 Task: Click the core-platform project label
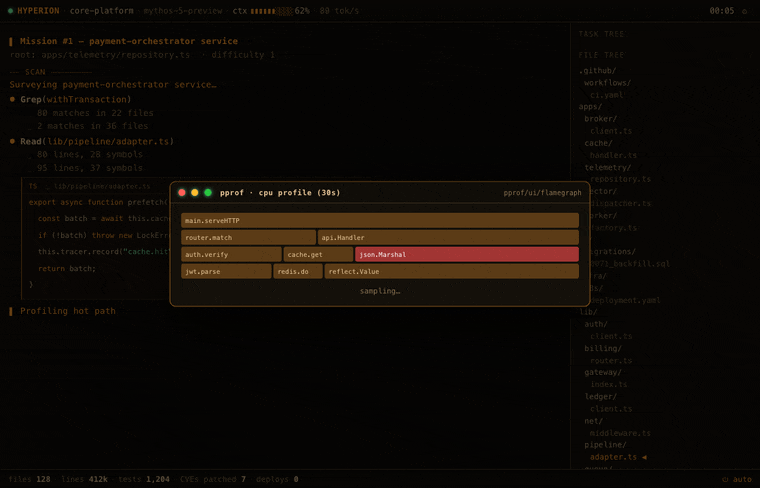point(101,11)
